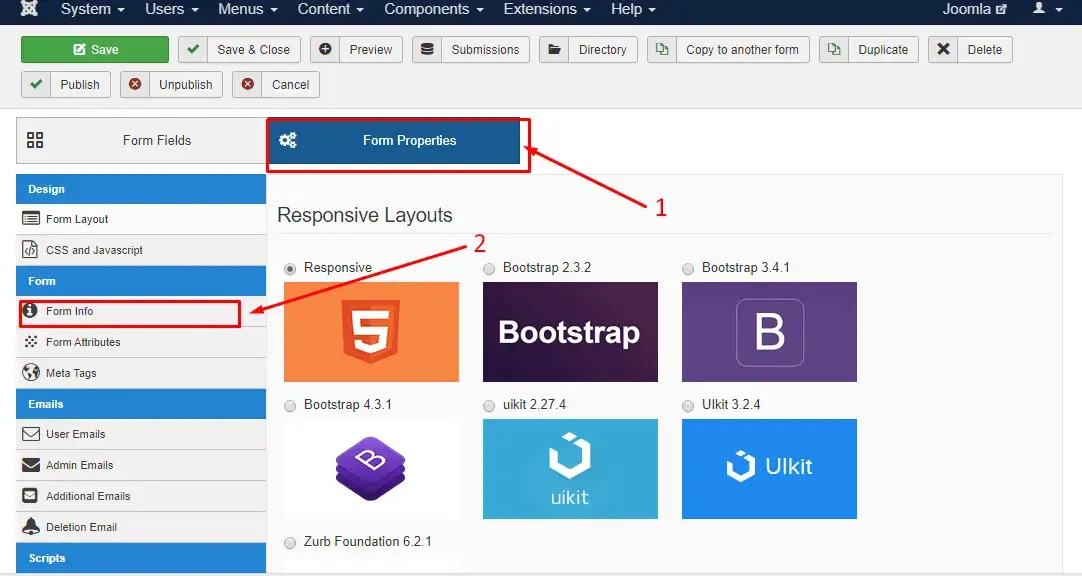Choose the Bootstrap 3.4.1 purple thumbnail
1082x576 pixels.
click(x=769, y=332)
